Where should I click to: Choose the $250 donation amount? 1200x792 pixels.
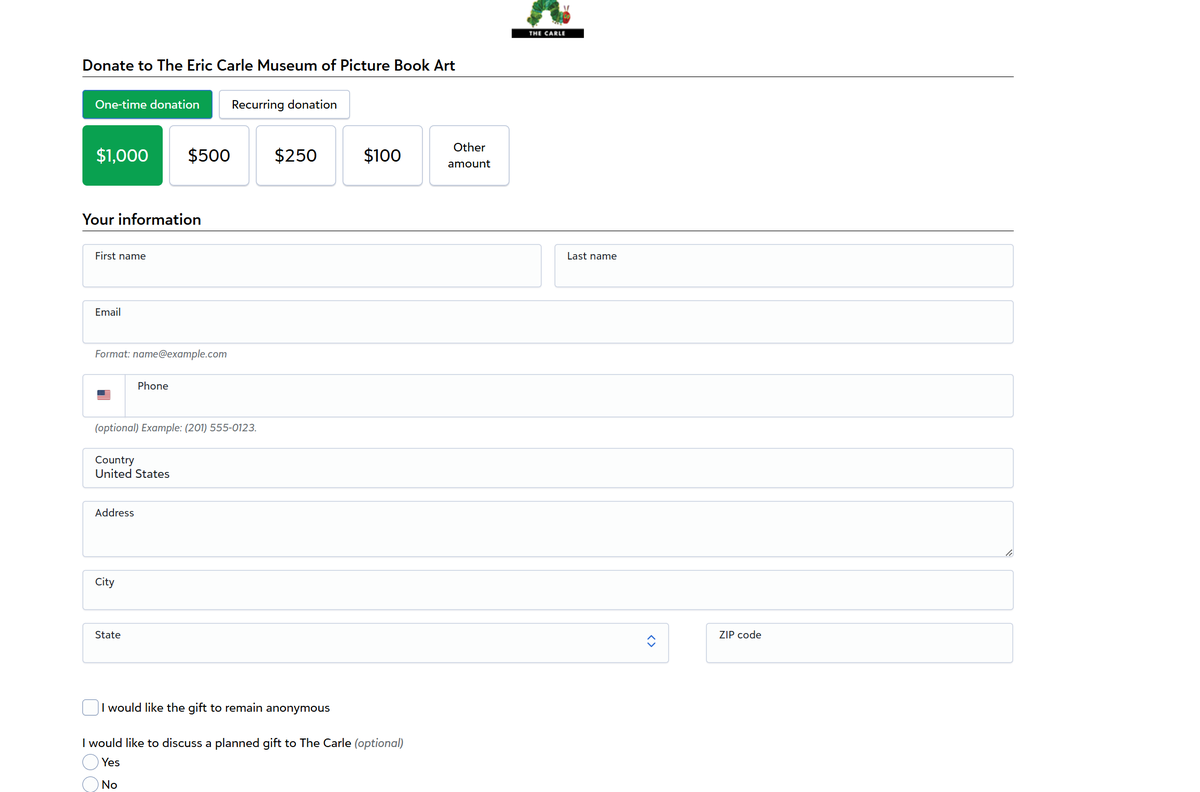tap(296, 155)
